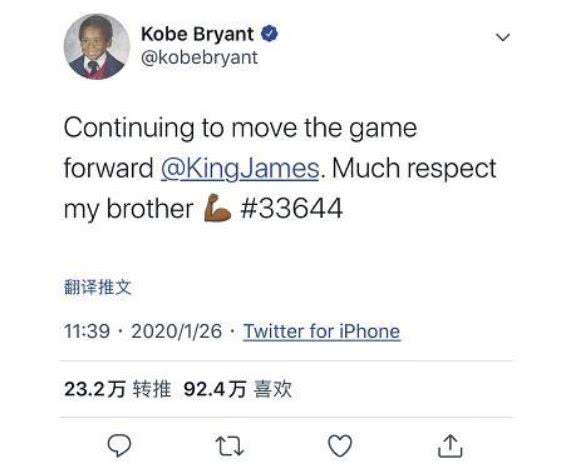Expand the tweet options chevron

503,37
